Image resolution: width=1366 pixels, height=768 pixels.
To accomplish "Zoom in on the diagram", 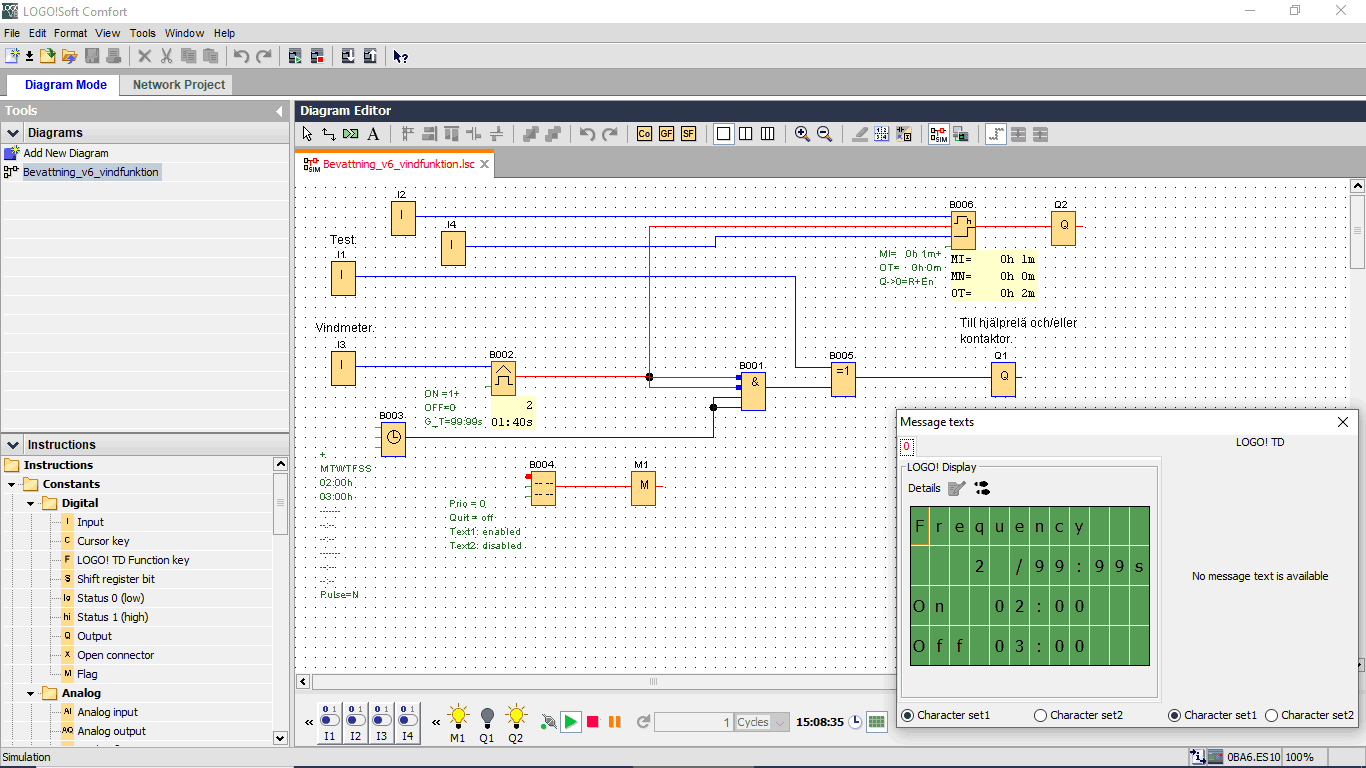I will pyautogui.click(x=802, y=134).
